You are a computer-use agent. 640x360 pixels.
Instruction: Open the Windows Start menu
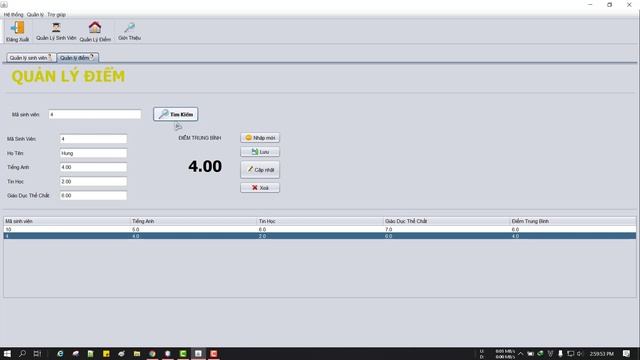point(7,353)
